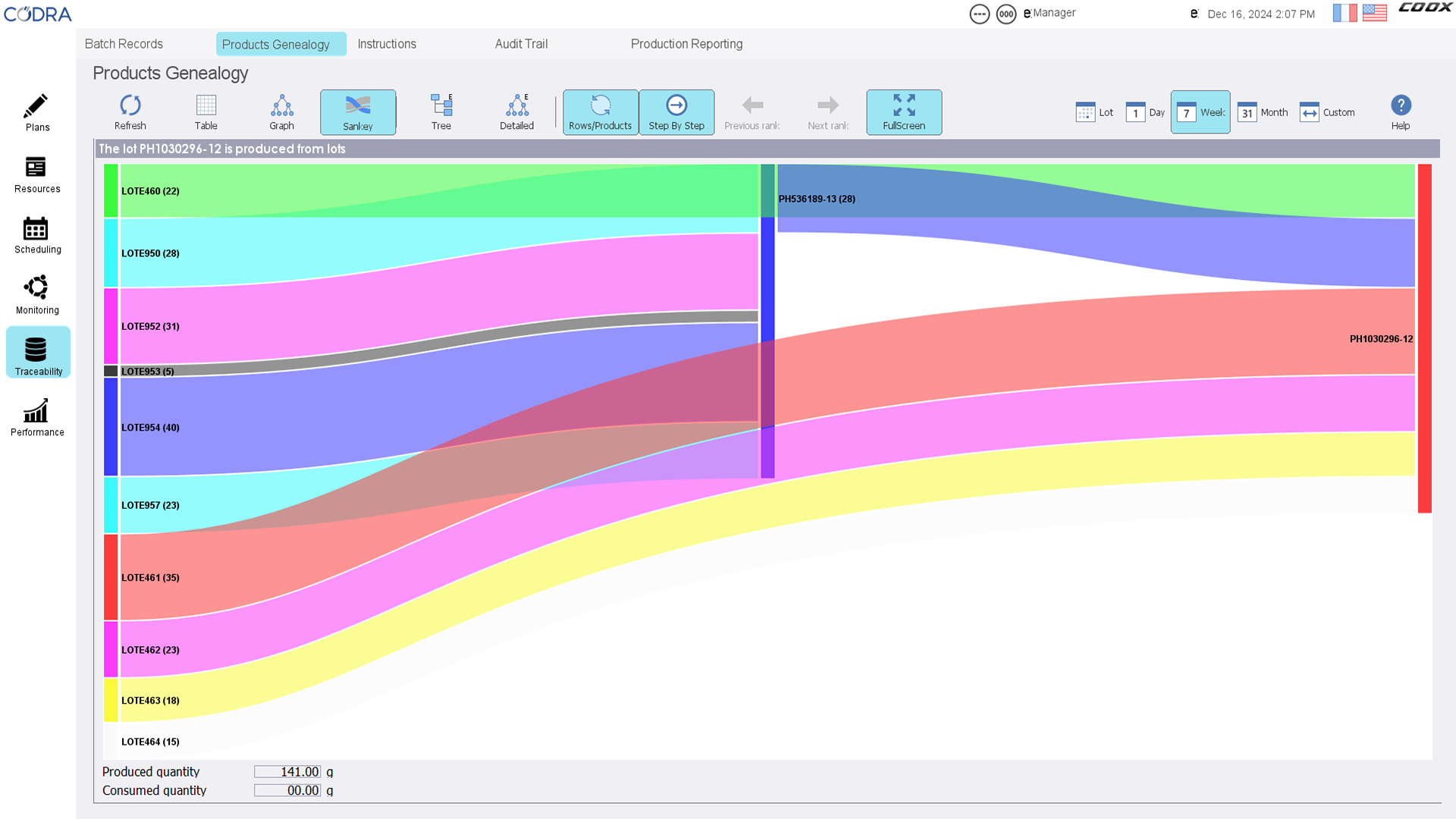Select the LOTE460 (22) node label
The image size is (1456, 819).
[x=150, y=191]
